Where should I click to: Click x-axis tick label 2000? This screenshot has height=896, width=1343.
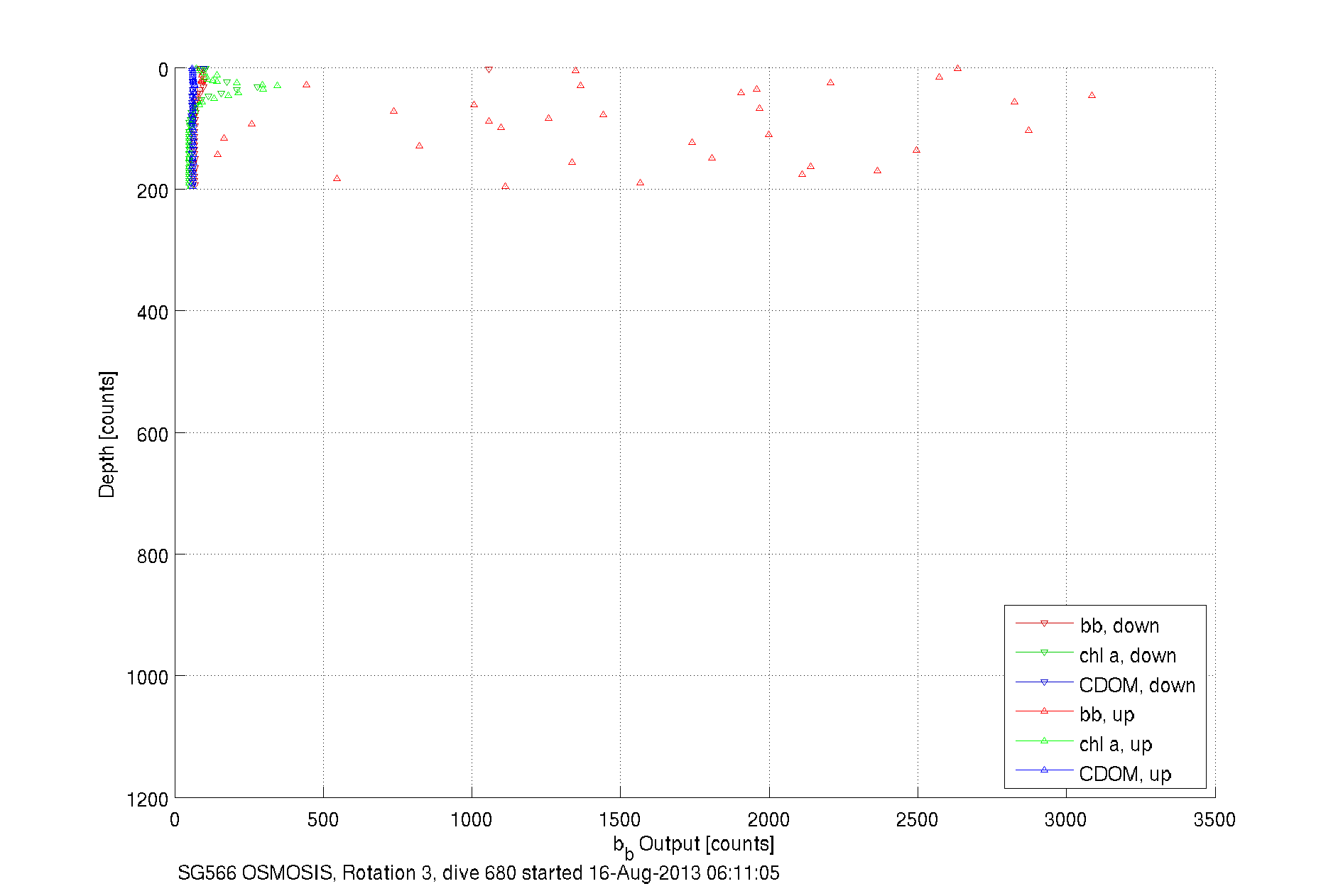click(x=769, y=820)
